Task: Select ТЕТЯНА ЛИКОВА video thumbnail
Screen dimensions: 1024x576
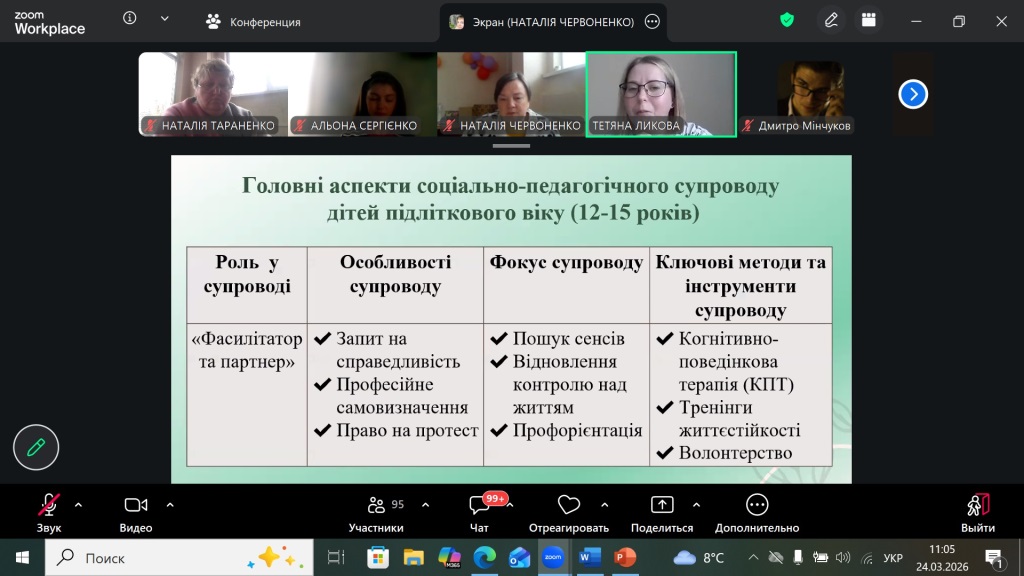Action: 660,93
